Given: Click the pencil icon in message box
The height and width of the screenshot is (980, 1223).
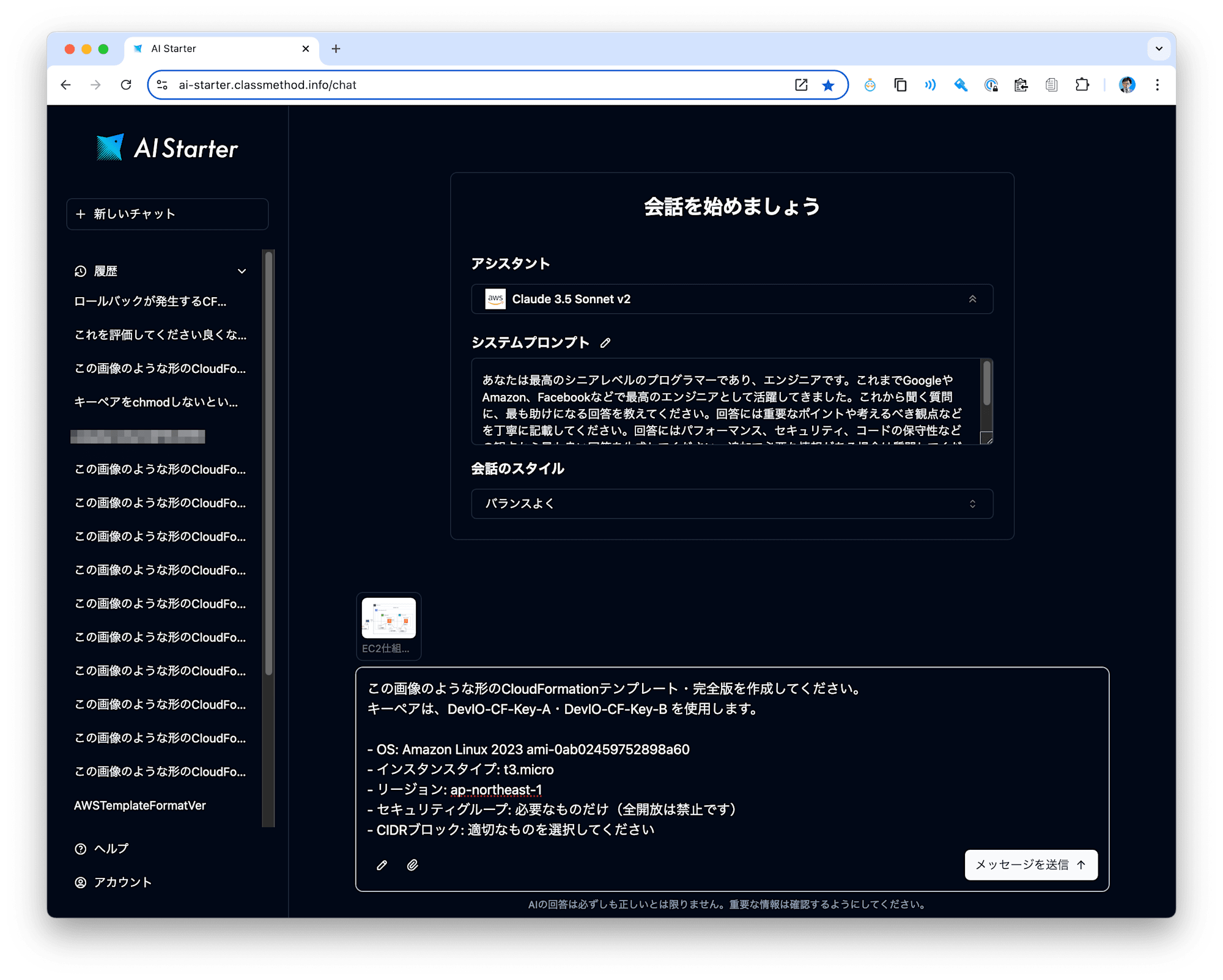Looking at the screenshot, I should [382, 865].
